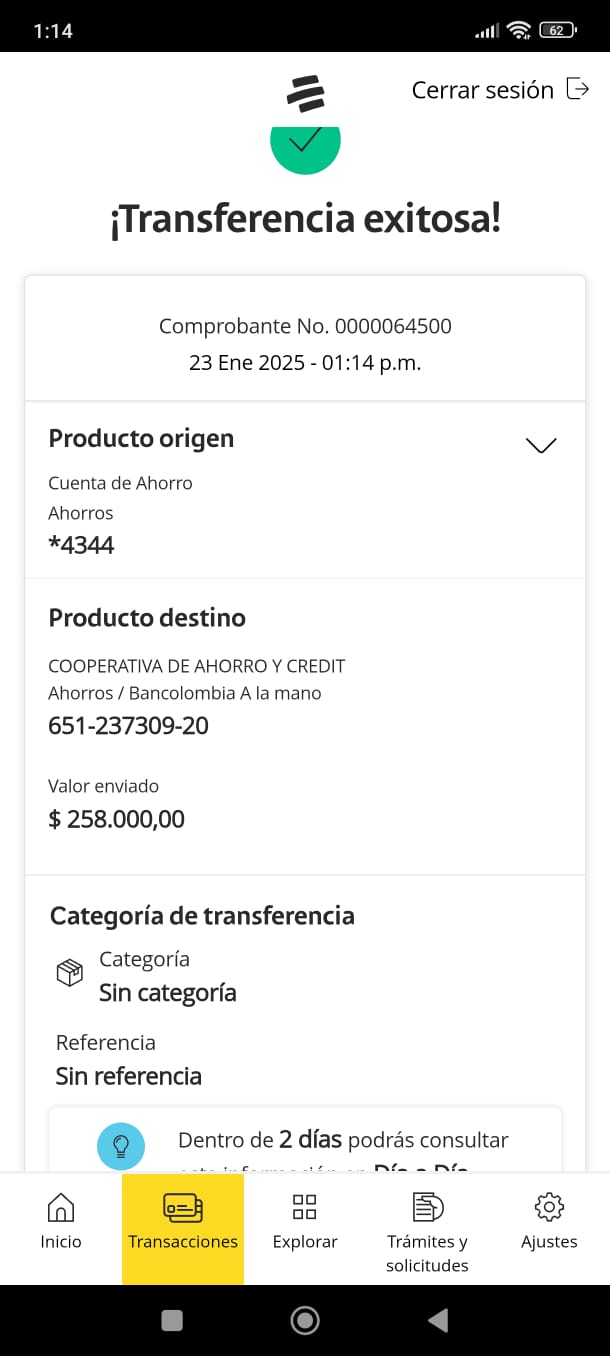Tap the Ajustes gear icon
Image resolution: width=610 pixels, height=1356 pixels.
click(549, 1207)
